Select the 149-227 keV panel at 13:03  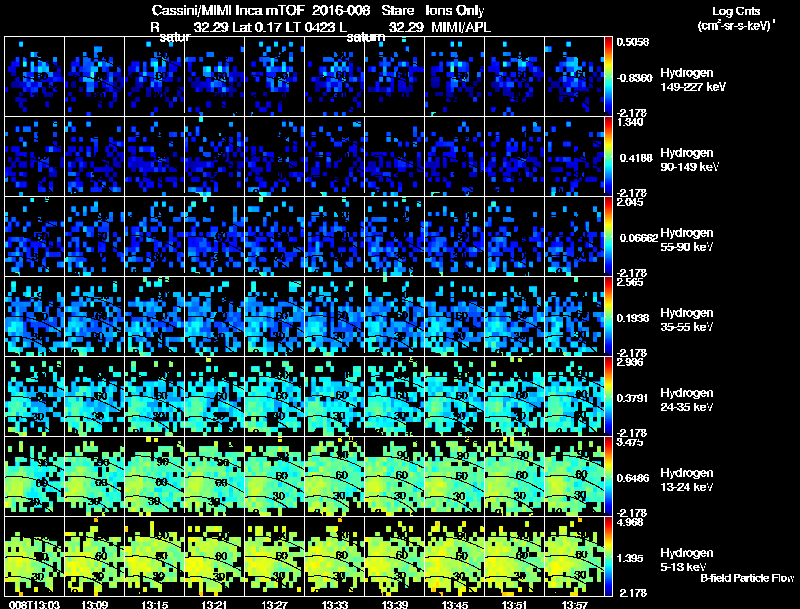tap(34, 75)
